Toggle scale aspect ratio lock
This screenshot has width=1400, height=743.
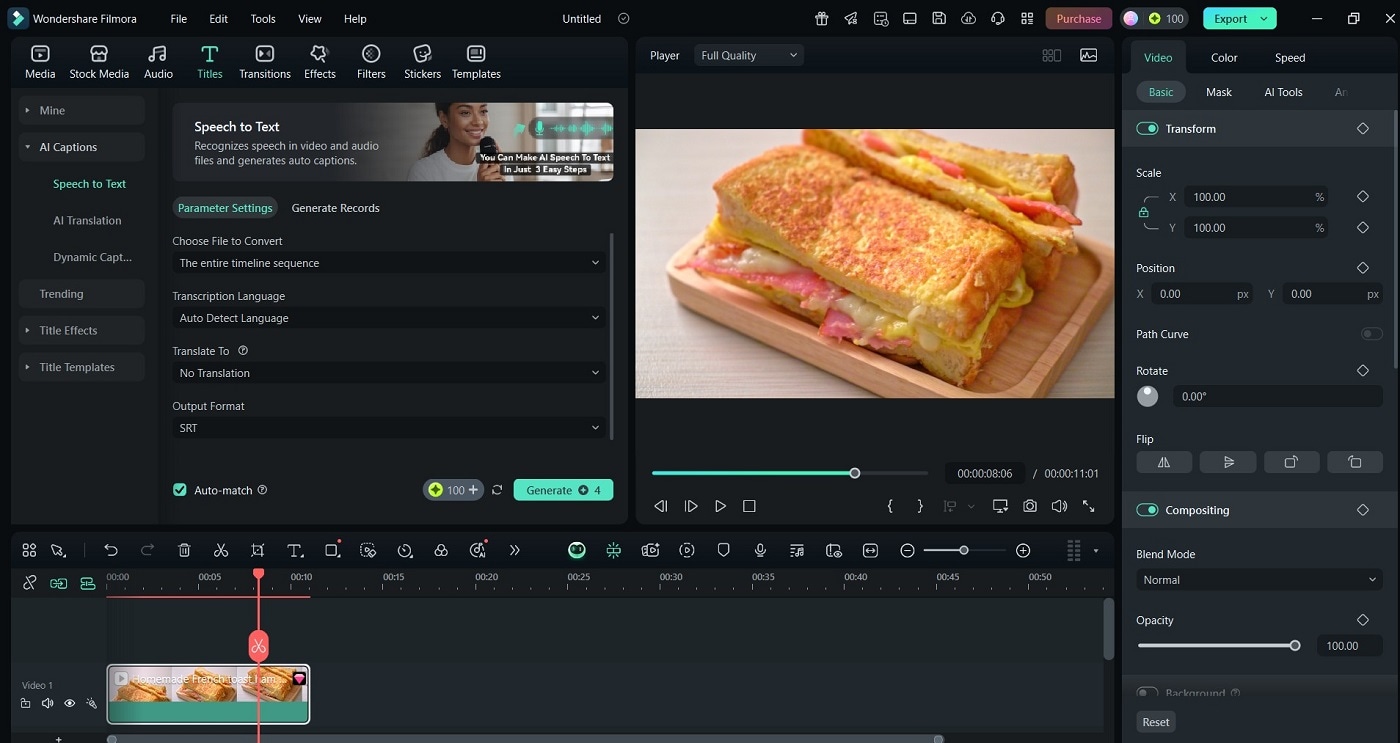click(x=1144, y=212)
